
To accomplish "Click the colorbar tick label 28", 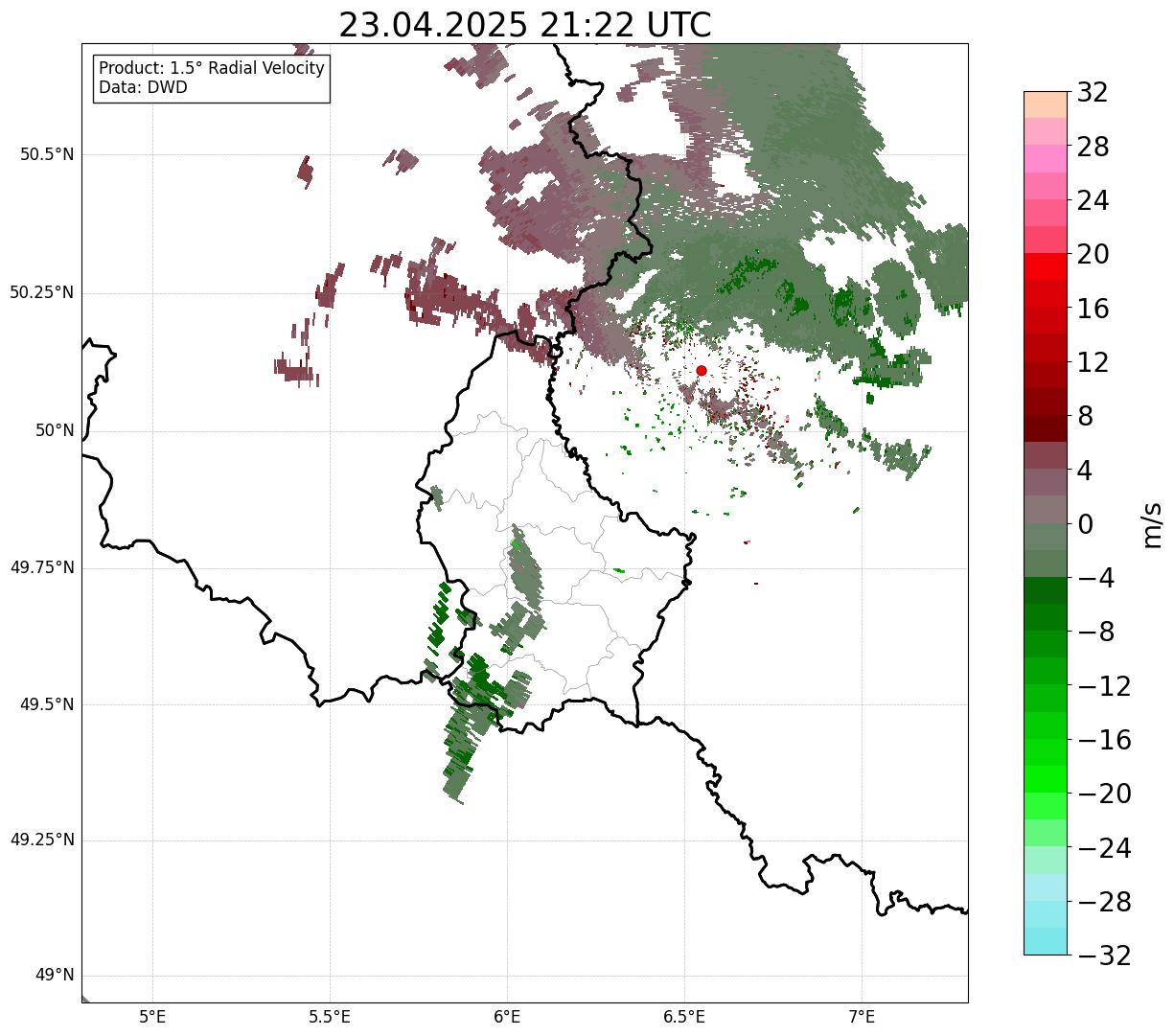I will coord(1093,148).
